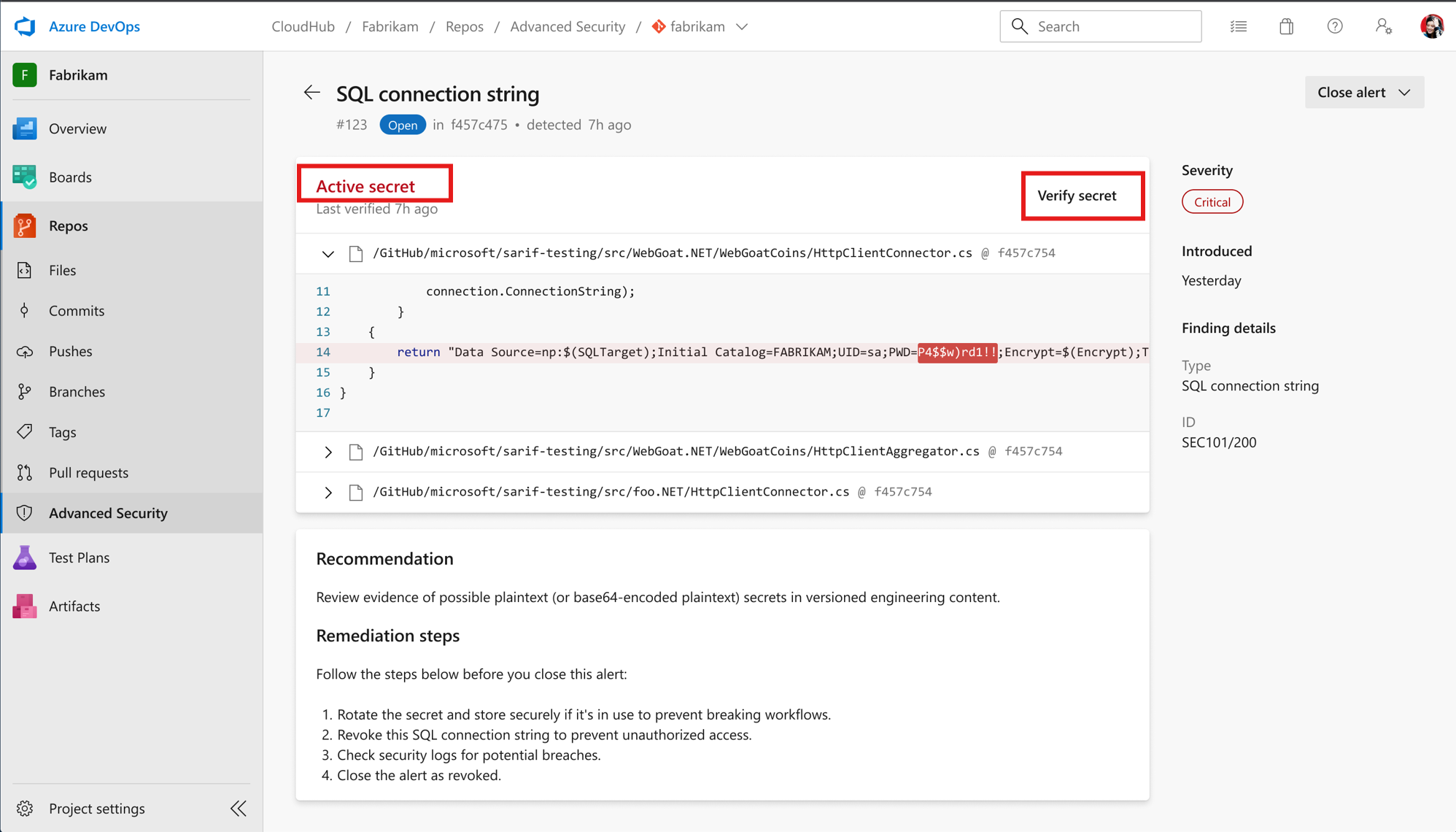This screenshot has width=1456, height=832.
Task: Click the HttpClientAggregator.cs file icon
Action: click(x=356, y=452)
